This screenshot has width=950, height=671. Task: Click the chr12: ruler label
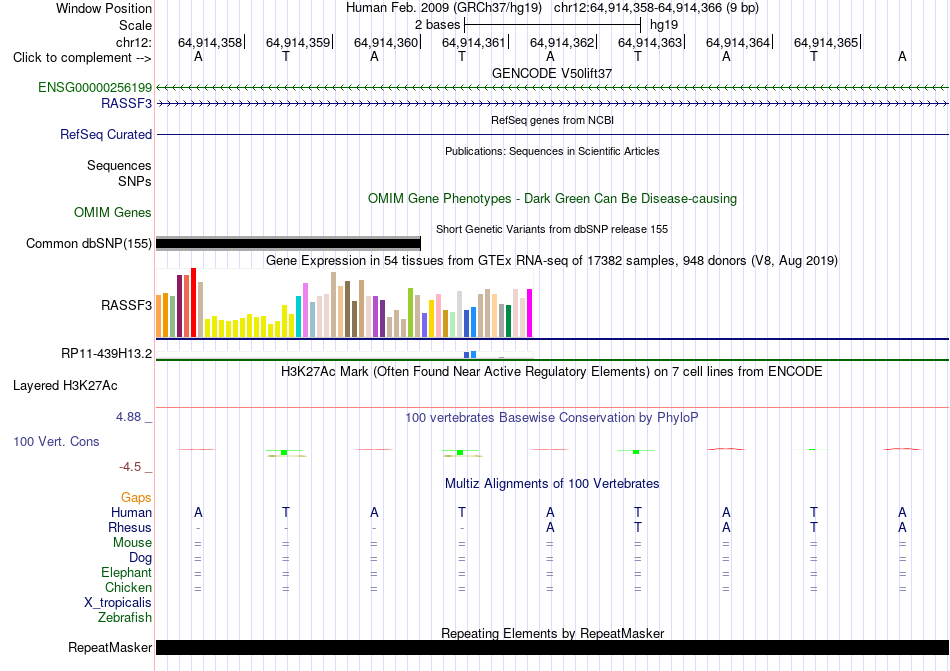pyautogui.click(x=134, y=42)
